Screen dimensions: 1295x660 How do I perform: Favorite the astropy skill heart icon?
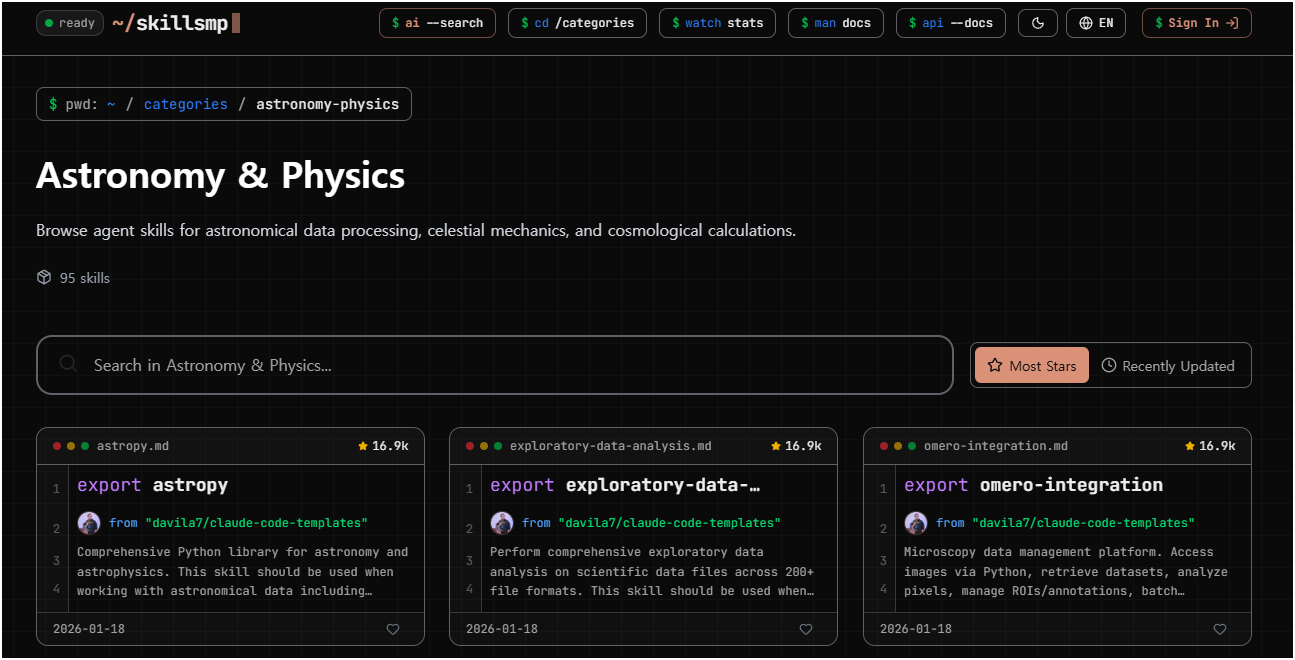pyautogui.click(x=392, y=629)
